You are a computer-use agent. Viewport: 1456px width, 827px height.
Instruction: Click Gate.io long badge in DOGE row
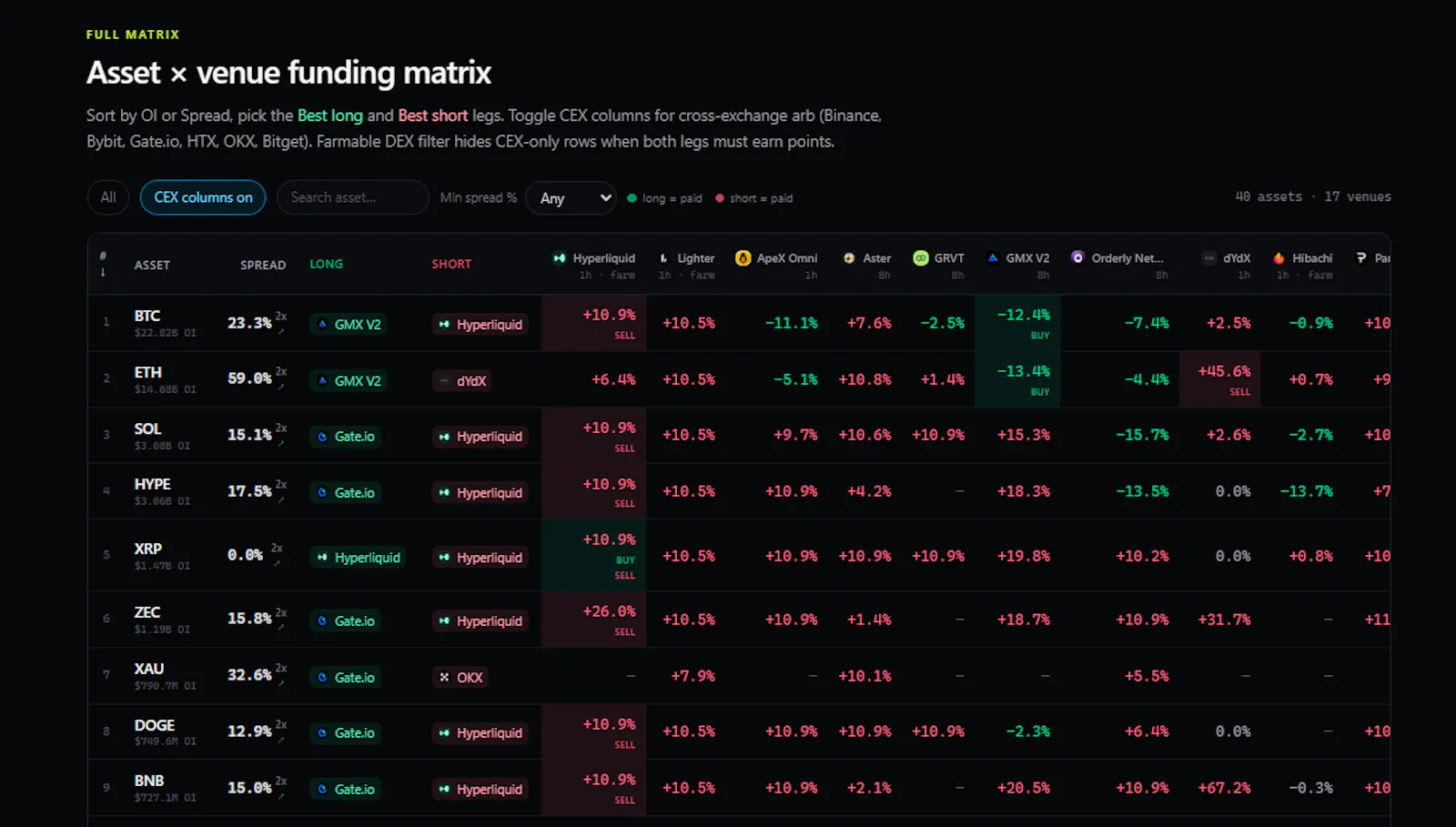pos(346,732)
